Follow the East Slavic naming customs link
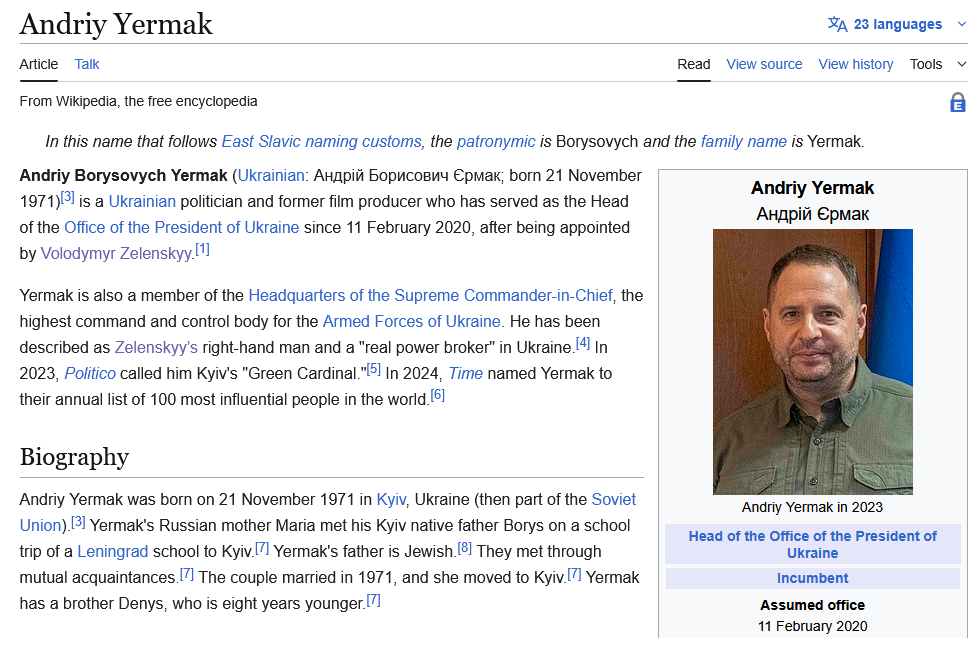This screenshot has width=978, height=652. tap(321, 142)
